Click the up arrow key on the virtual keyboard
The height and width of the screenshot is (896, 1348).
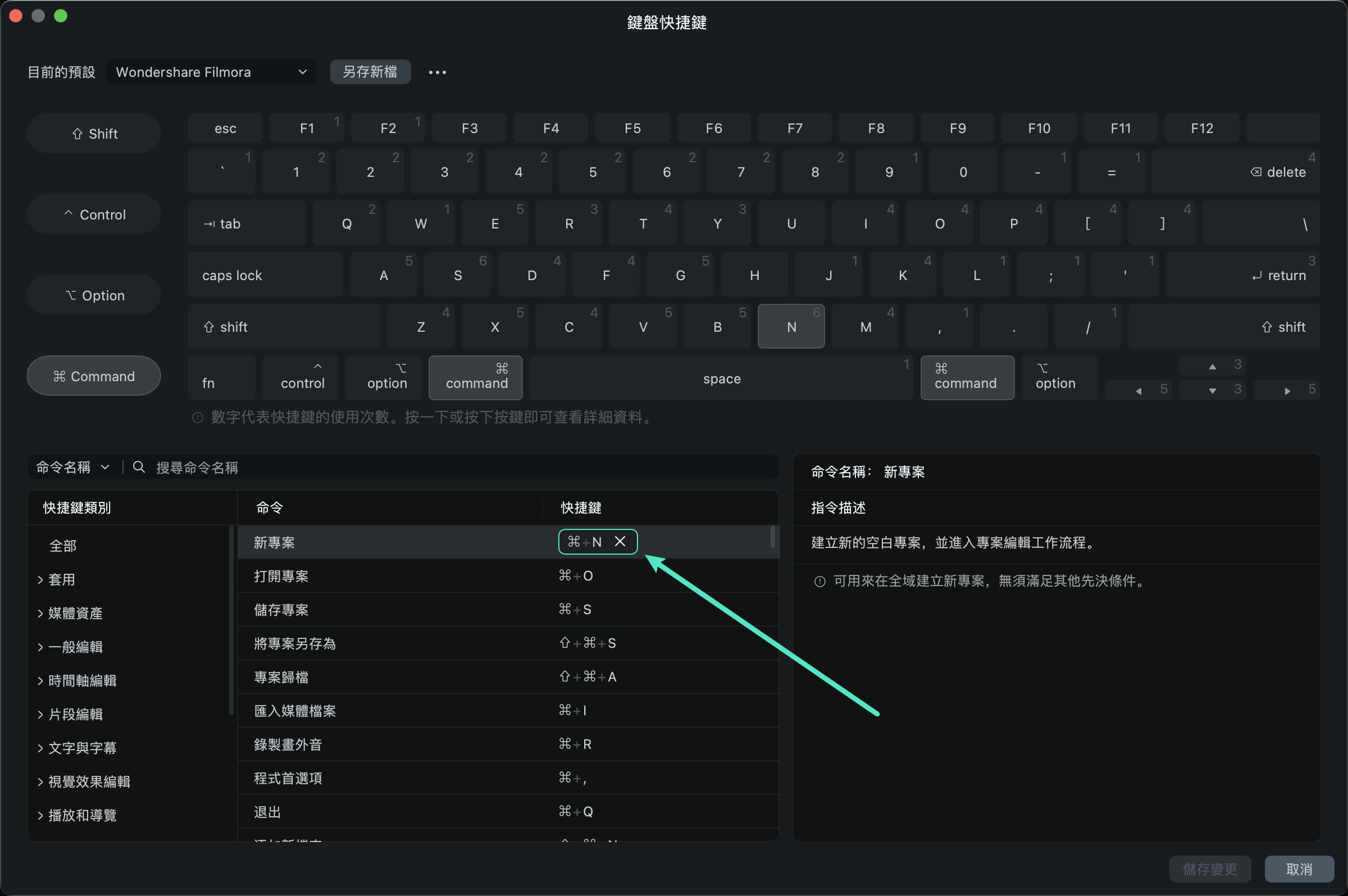(x=1212, y=365)
